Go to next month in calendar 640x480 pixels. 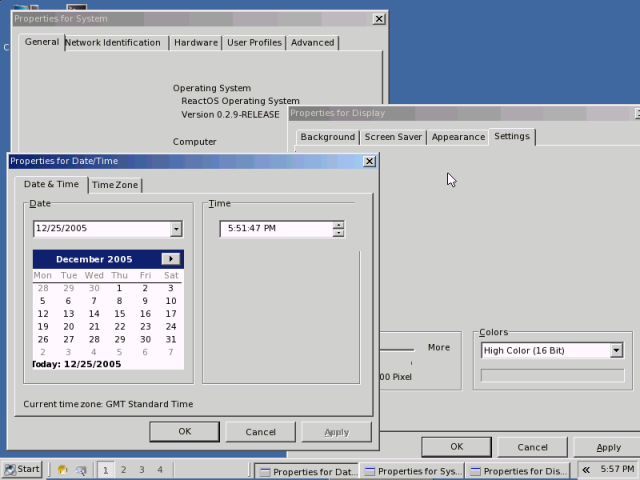(x=171, y=259)
